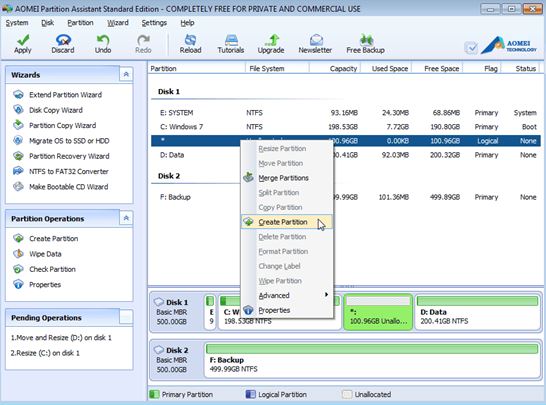546x405 pixels.
Task: Click the Reload toolbar icon
Action: click(x=190, y=40)
